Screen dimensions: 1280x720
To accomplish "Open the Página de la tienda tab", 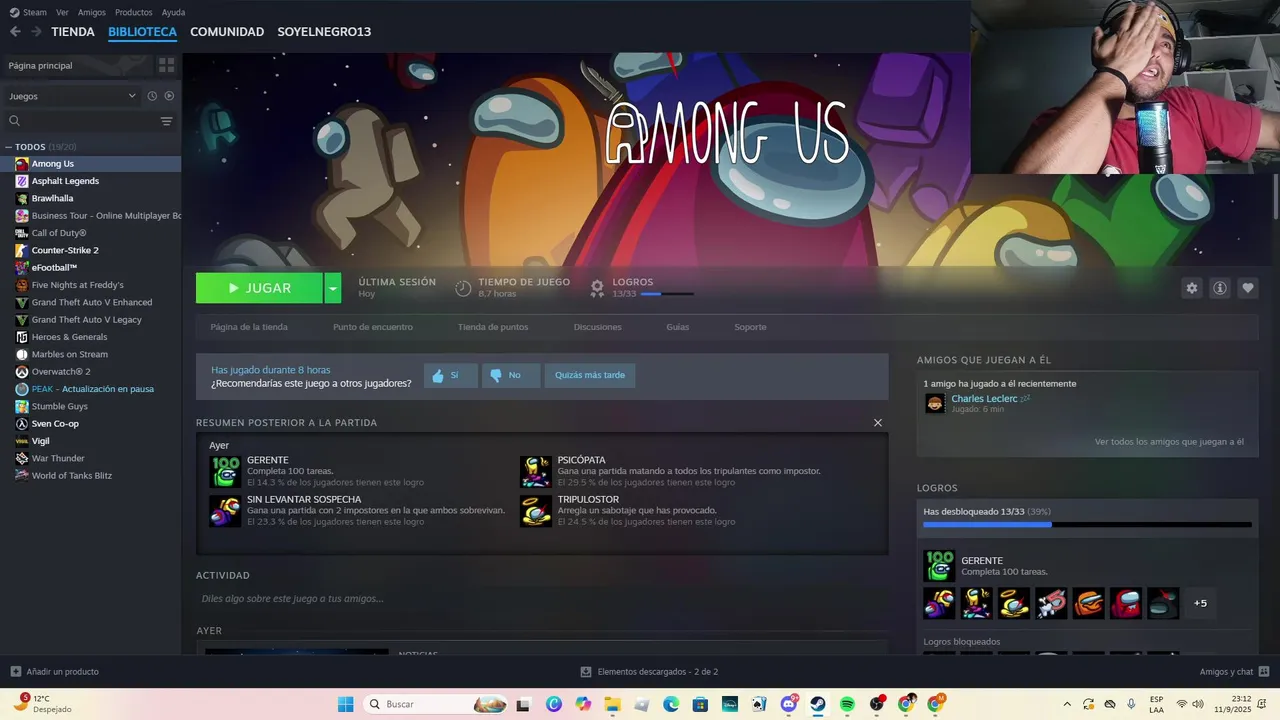I will coord(249,327).
